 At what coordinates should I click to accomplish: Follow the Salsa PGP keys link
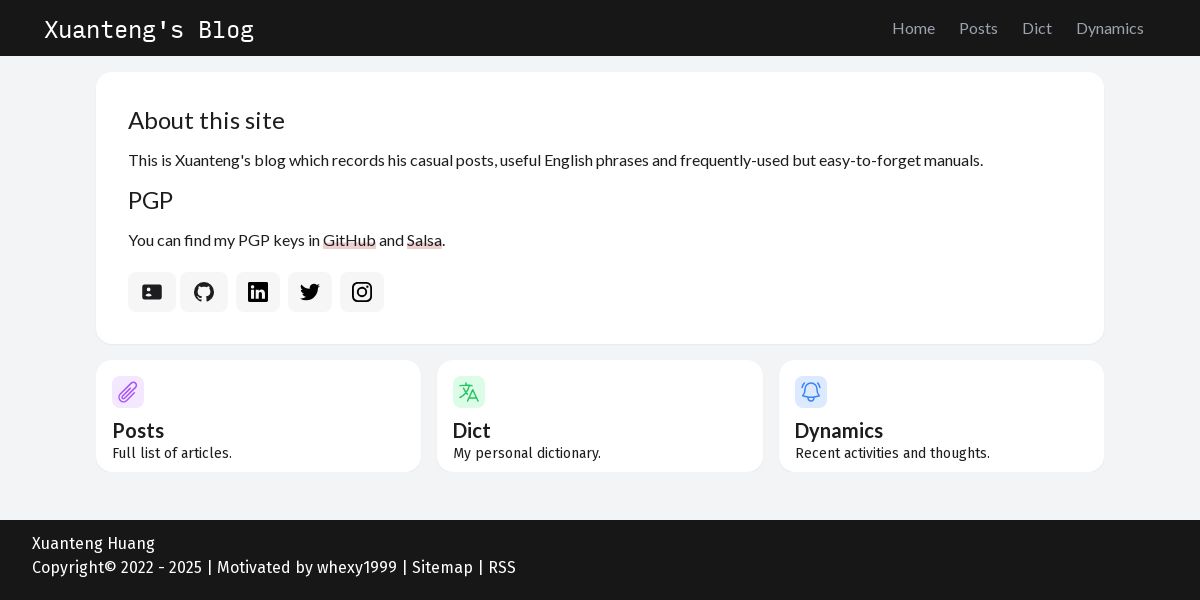[x=424, y=240]
